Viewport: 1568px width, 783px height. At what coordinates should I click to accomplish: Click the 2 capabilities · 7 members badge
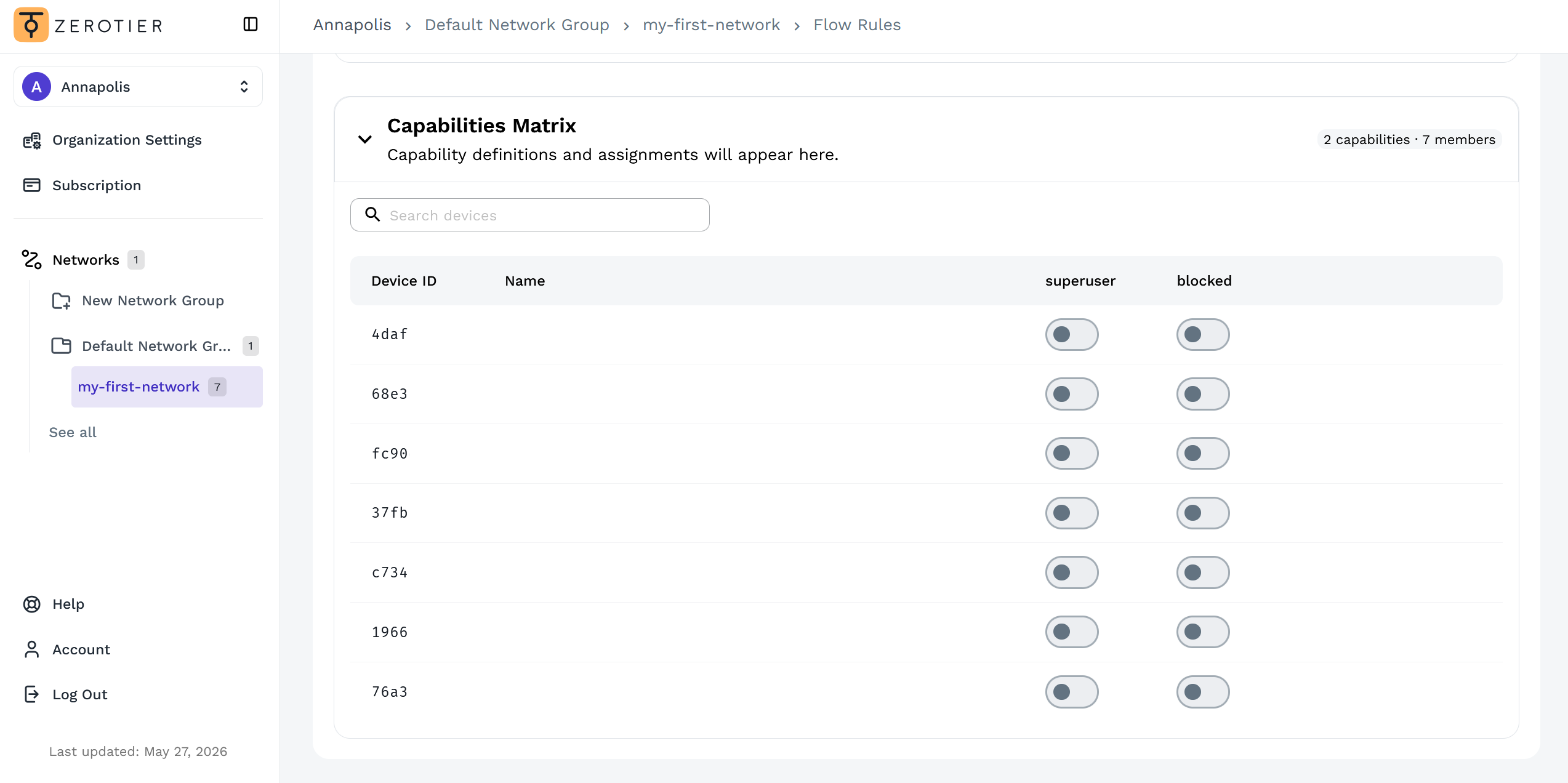coord(1409,140)
